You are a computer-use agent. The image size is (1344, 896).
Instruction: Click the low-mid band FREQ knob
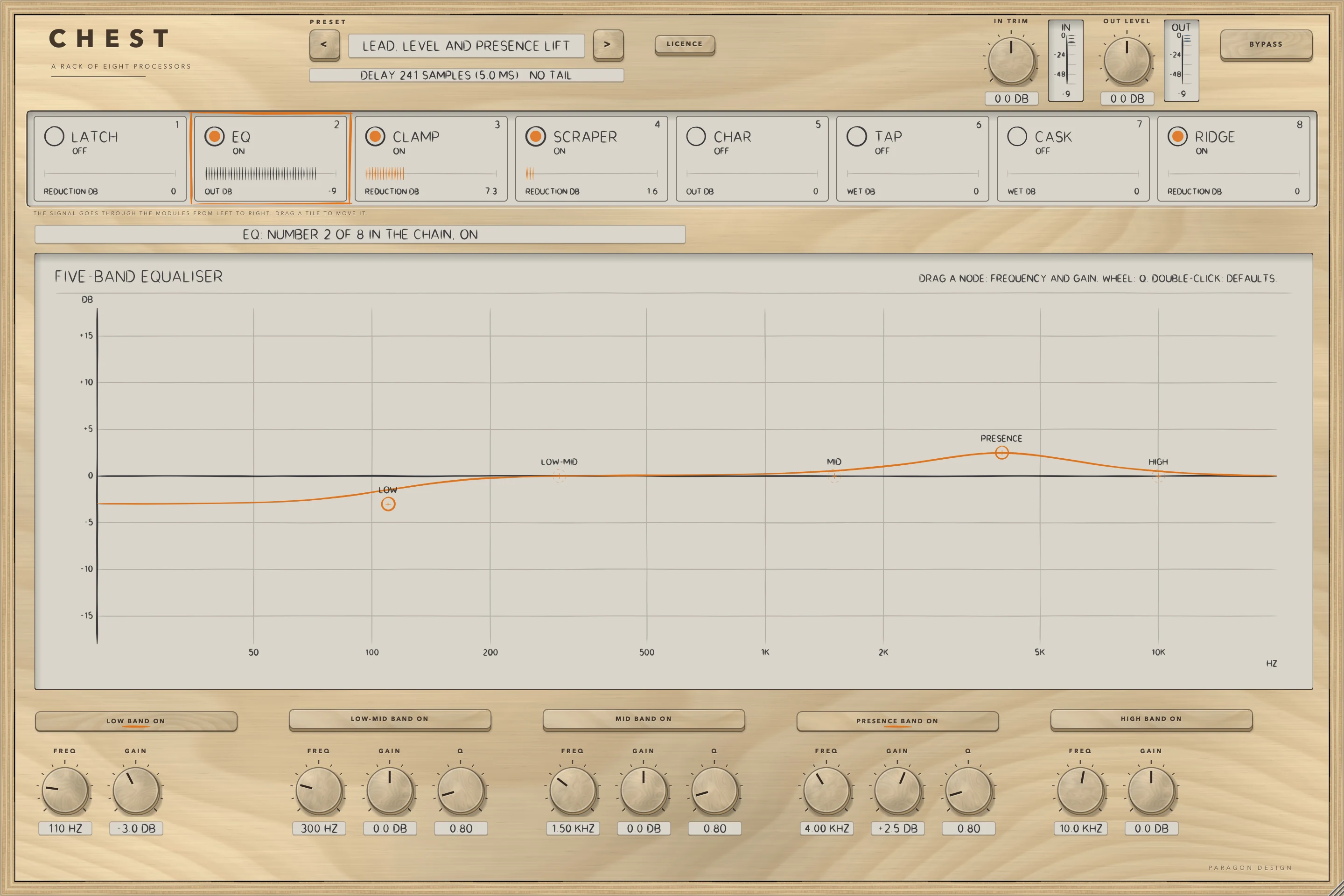tap(319, 790)
